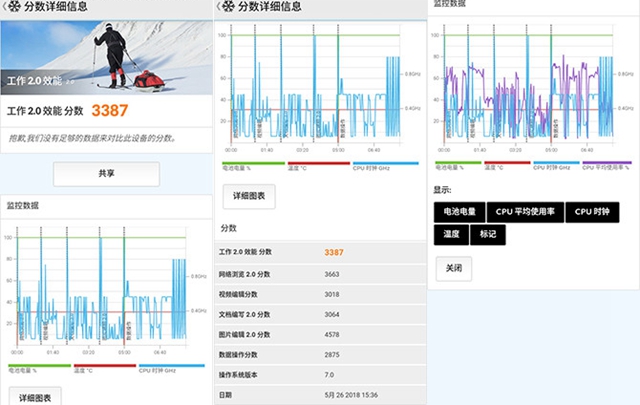Click 关闭 to close the detailed chart

pyautogui.click(x=453, y=268)
